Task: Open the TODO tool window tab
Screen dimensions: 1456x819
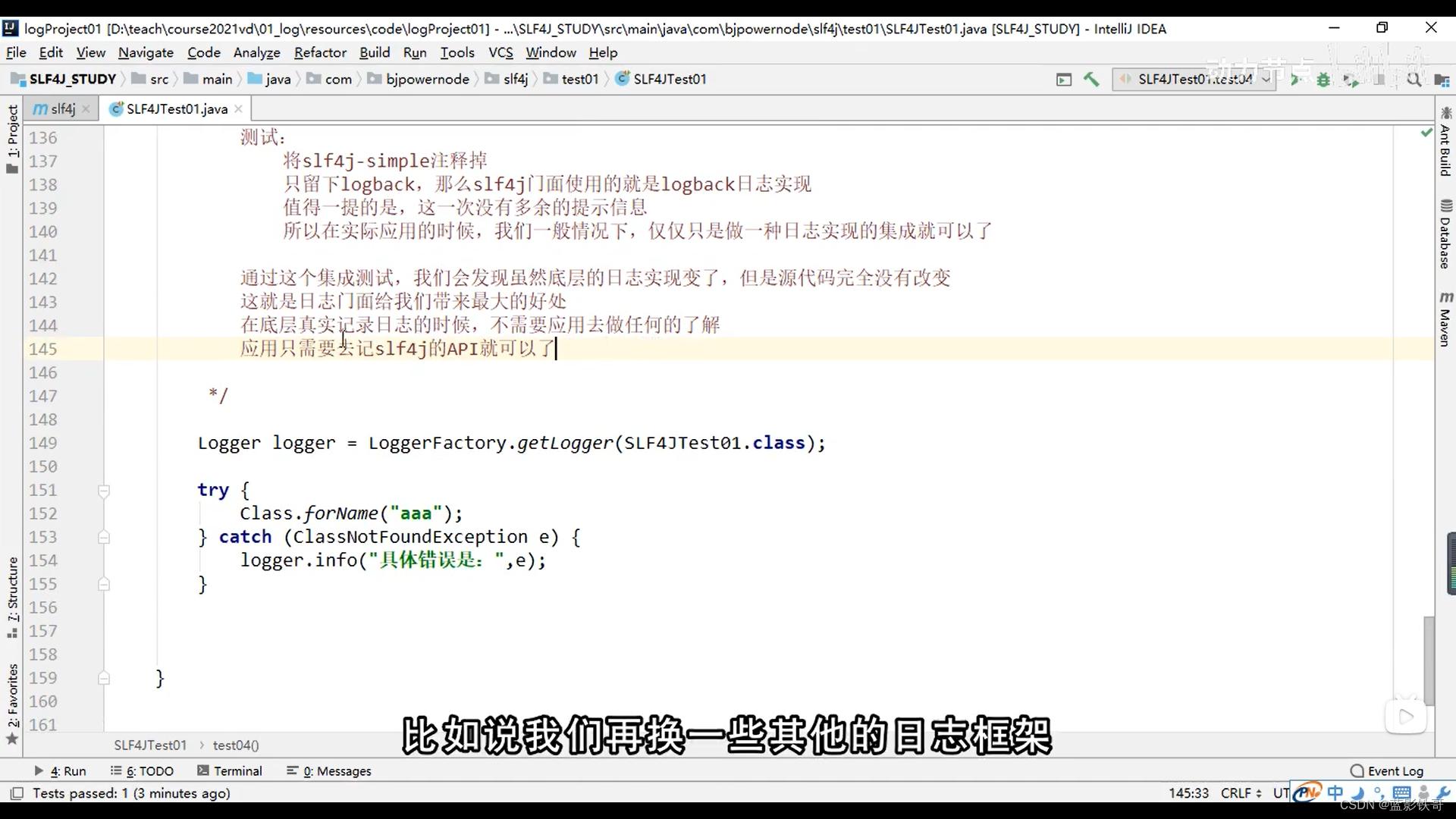Action: [x=142, y=770]
